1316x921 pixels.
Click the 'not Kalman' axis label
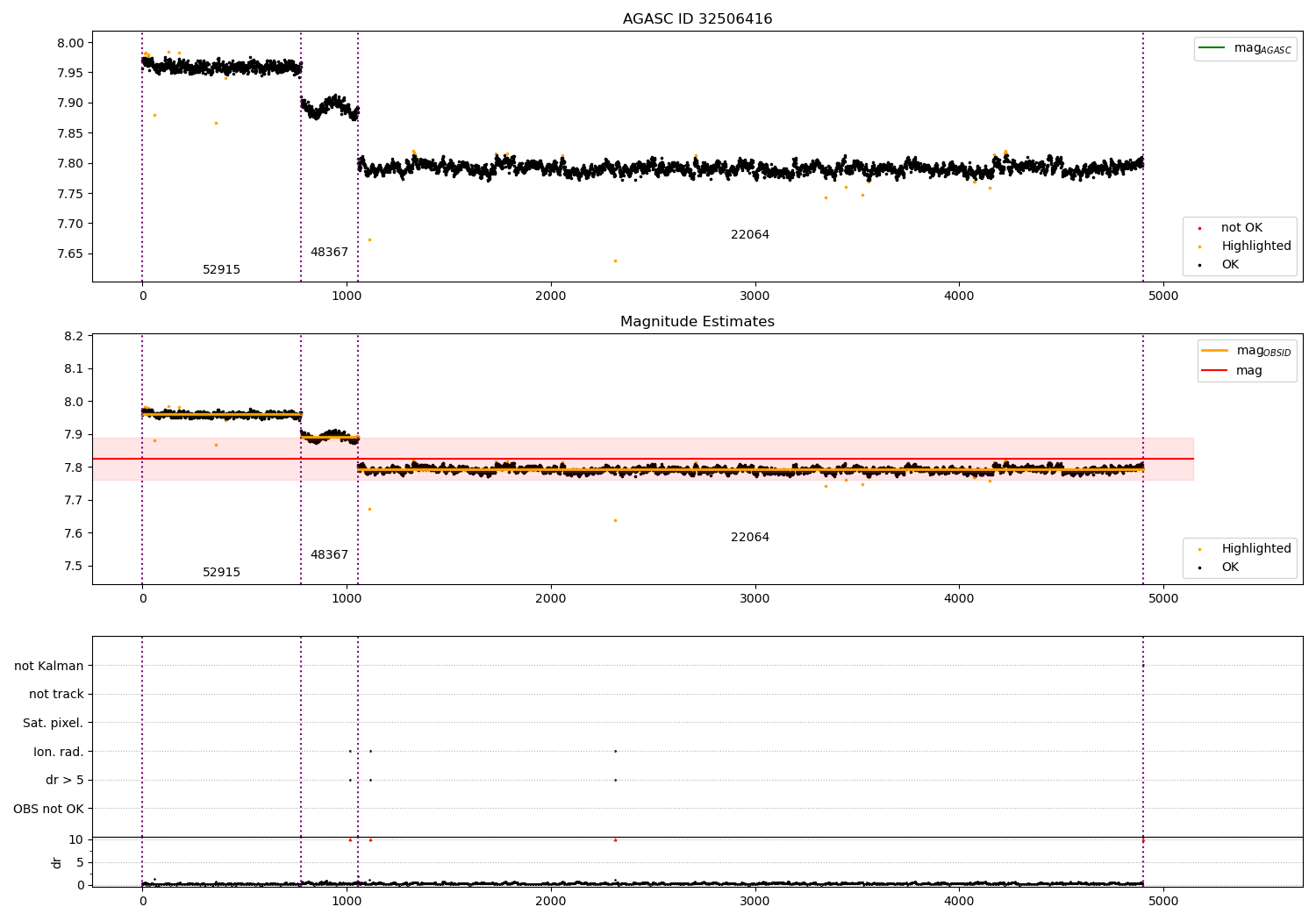click(49, 667)
